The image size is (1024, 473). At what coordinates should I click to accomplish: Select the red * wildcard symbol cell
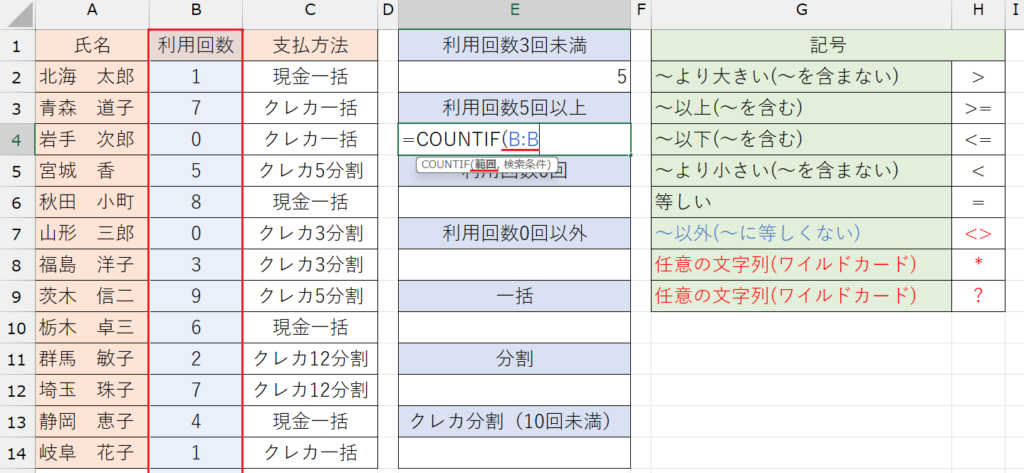(x=978, y=265)
